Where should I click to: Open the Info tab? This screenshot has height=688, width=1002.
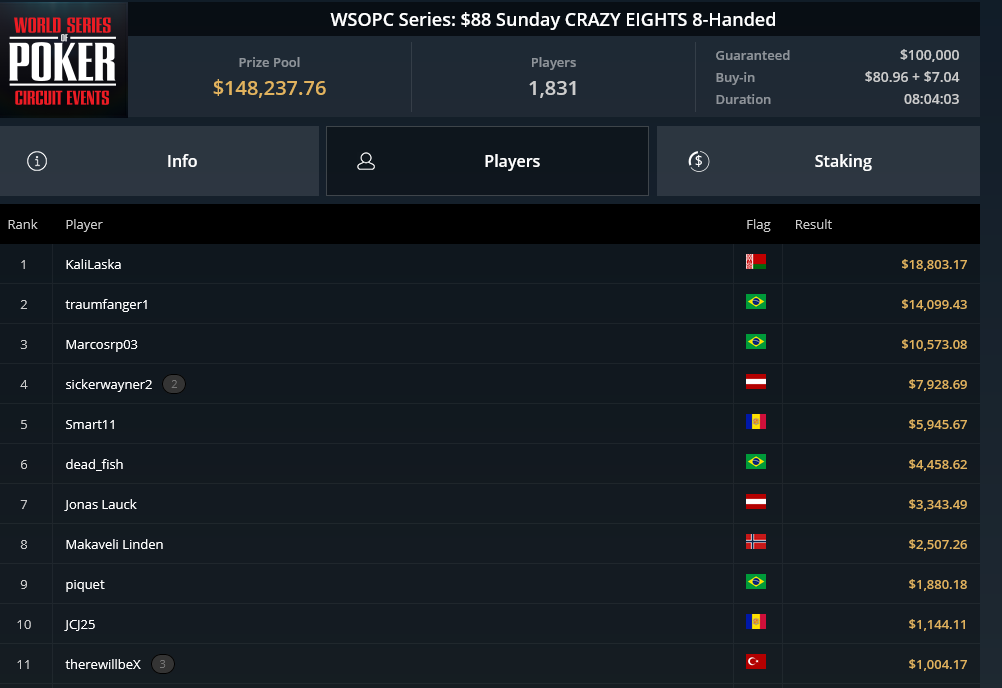(x=159, y=161)
